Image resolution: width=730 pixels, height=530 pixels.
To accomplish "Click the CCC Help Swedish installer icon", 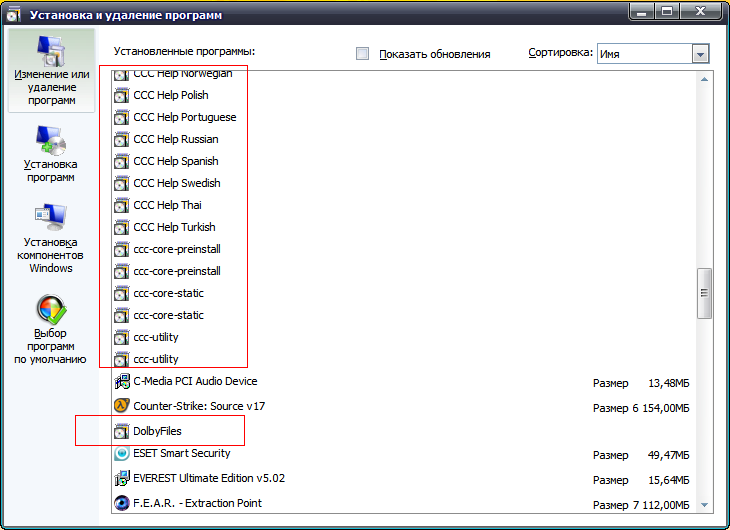I will 122,183.
